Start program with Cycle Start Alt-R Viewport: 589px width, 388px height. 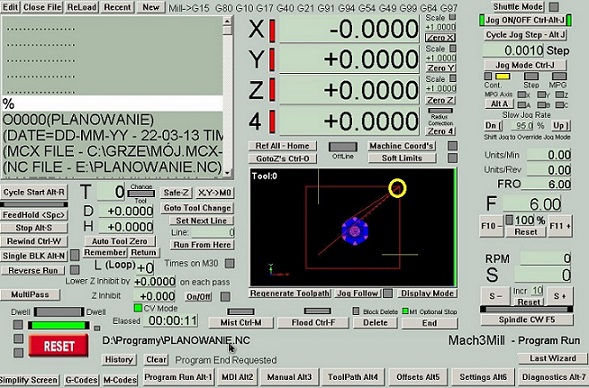tap(34, 192)
